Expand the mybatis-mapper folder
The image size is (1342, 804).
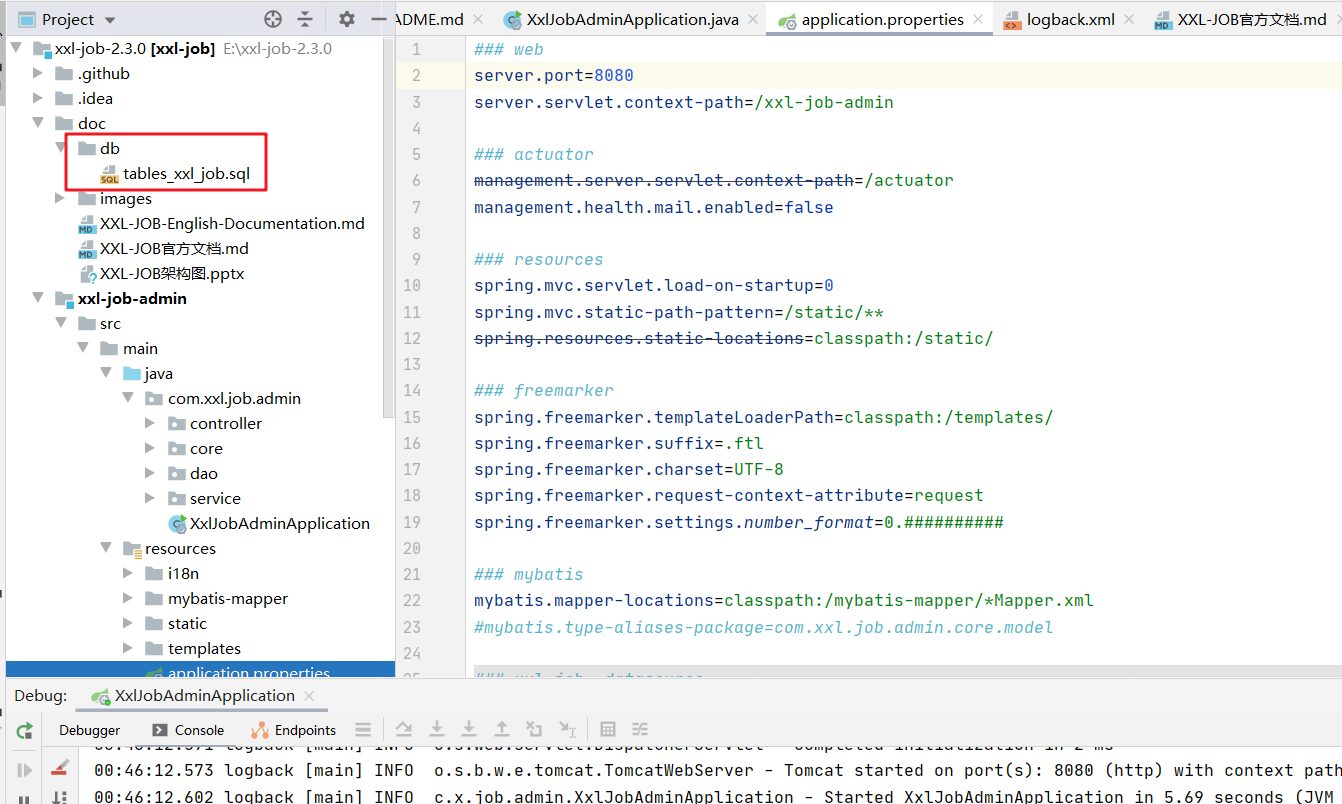tap(128, 598)
